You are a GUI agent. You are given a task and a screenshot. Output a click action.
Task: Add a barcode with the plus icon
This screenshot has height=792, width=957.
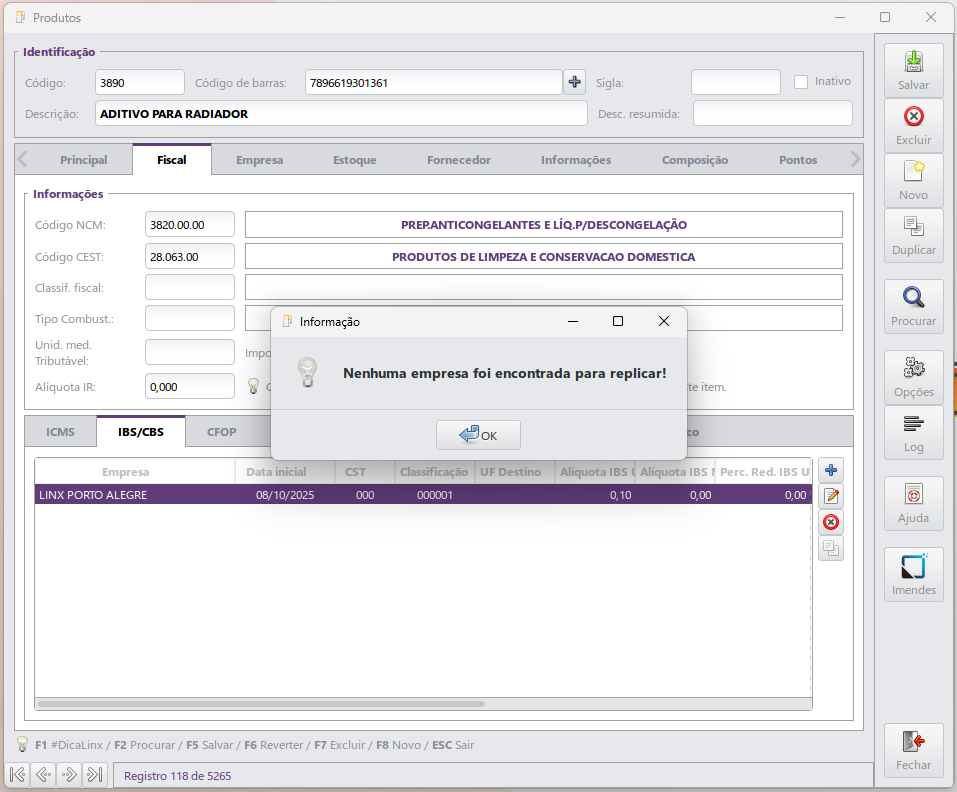coord(574,82)
